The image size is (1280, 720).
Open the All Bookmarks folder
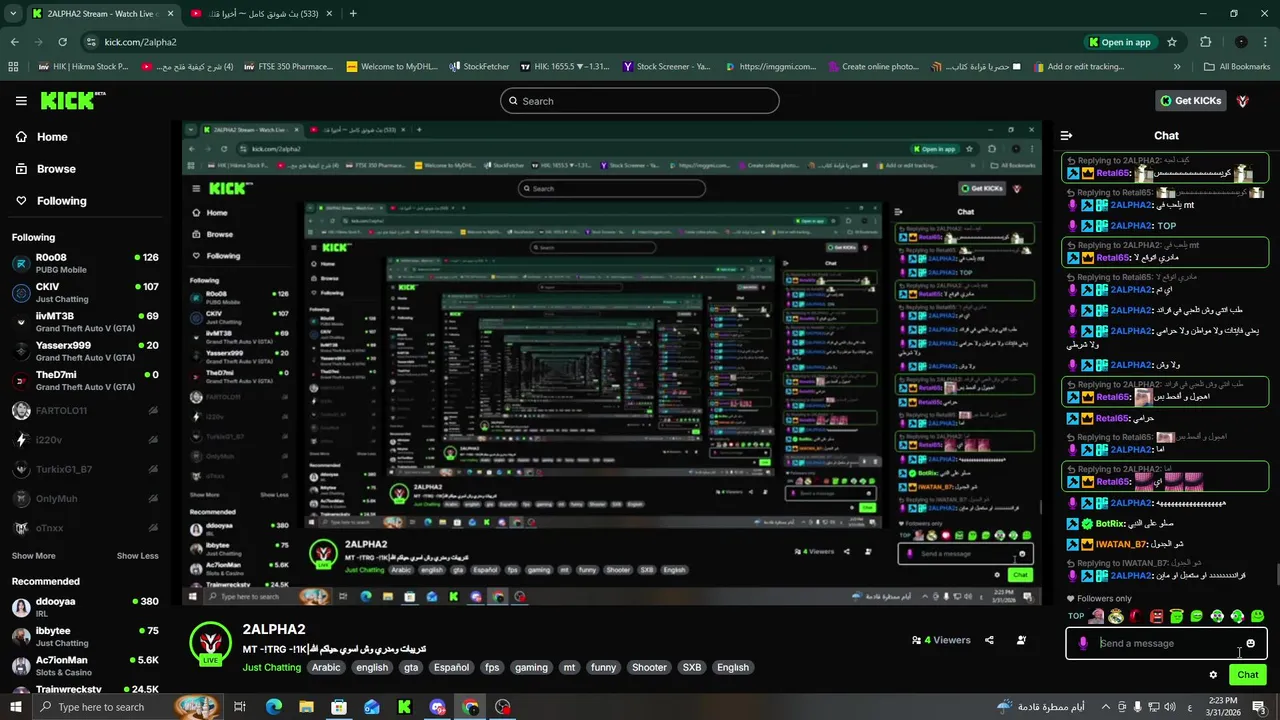(1237, 67)
